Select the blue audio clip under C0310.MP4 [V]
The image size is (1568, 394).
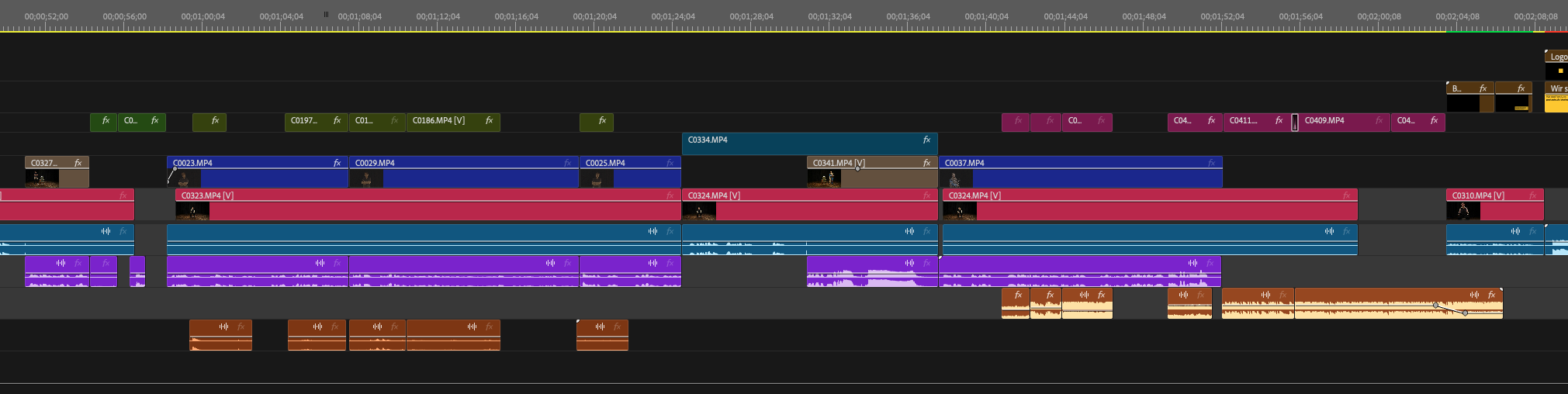(x=1495, y=240)
